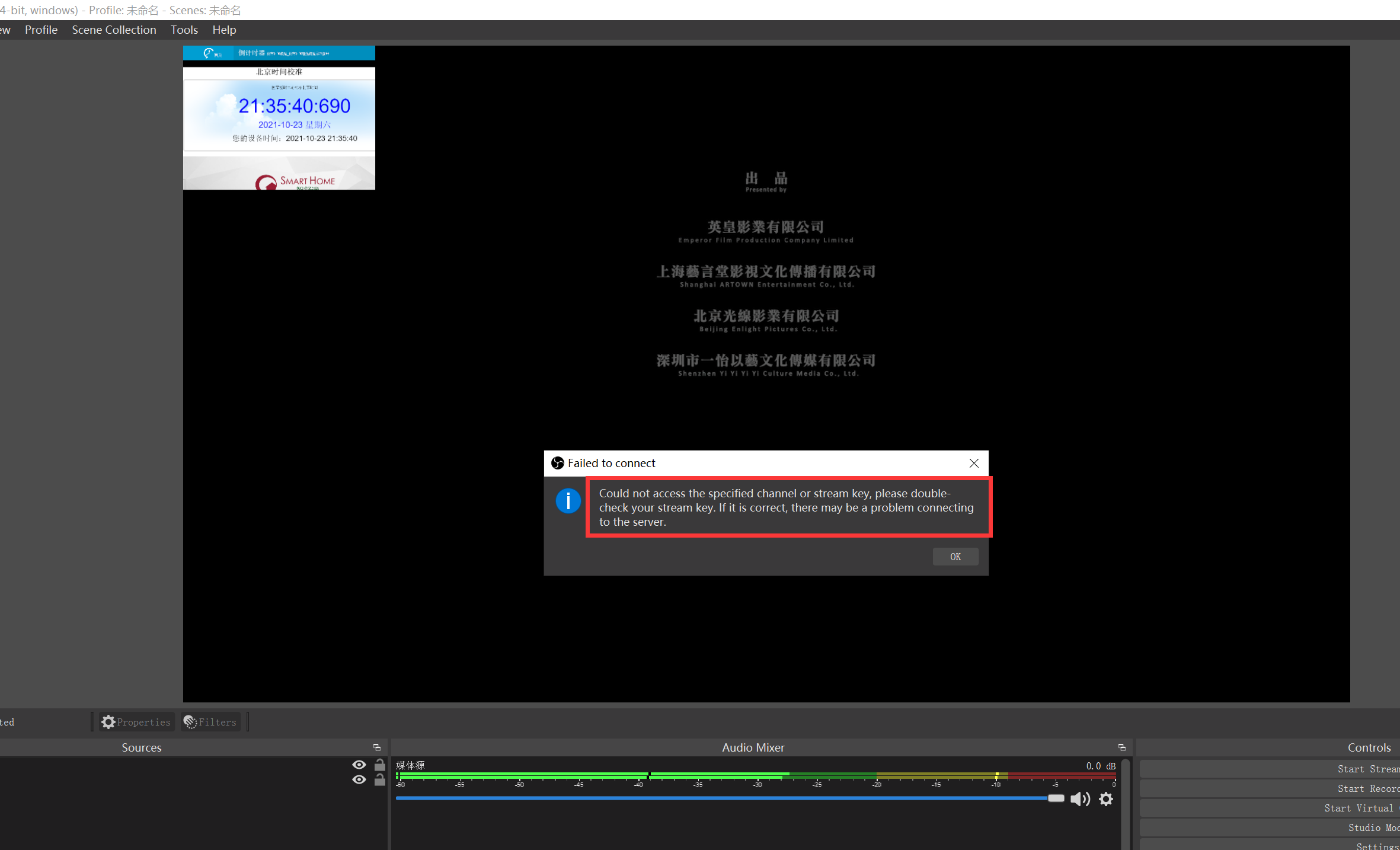
Task: Hide the second source with its eye icon
Action: 359,779
